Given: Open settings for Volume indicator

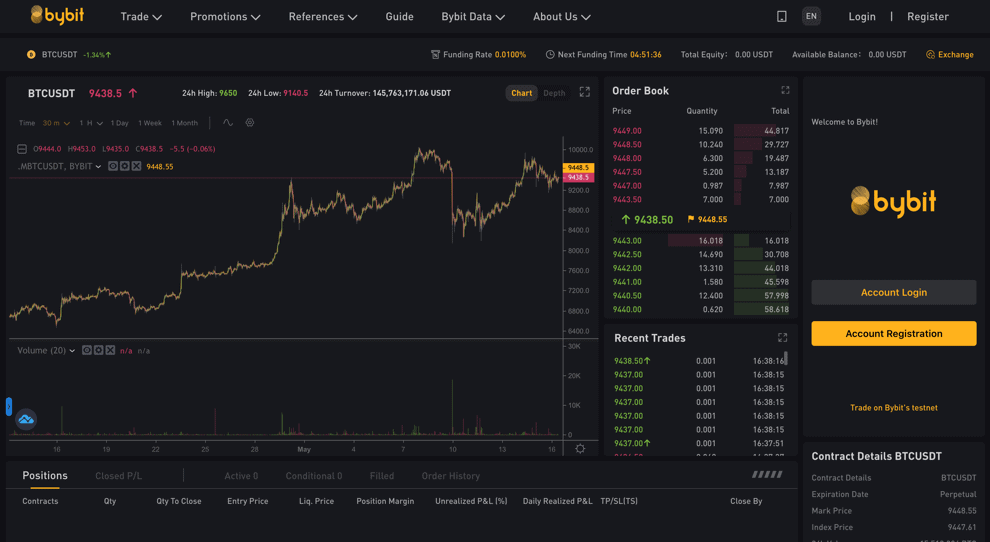Looking at the screenshot, I should click(98, 350).
